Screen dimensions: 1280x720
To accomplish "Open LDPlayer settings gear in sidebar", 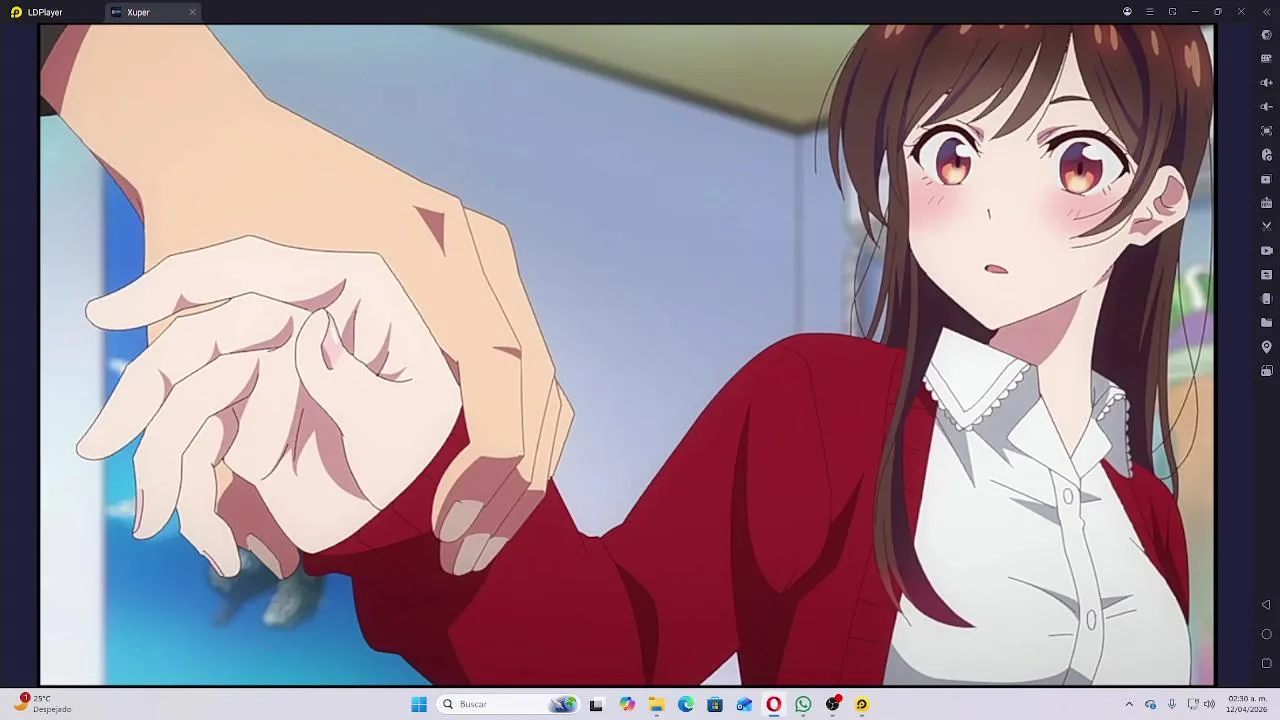I will click(x=1267, y=35).
